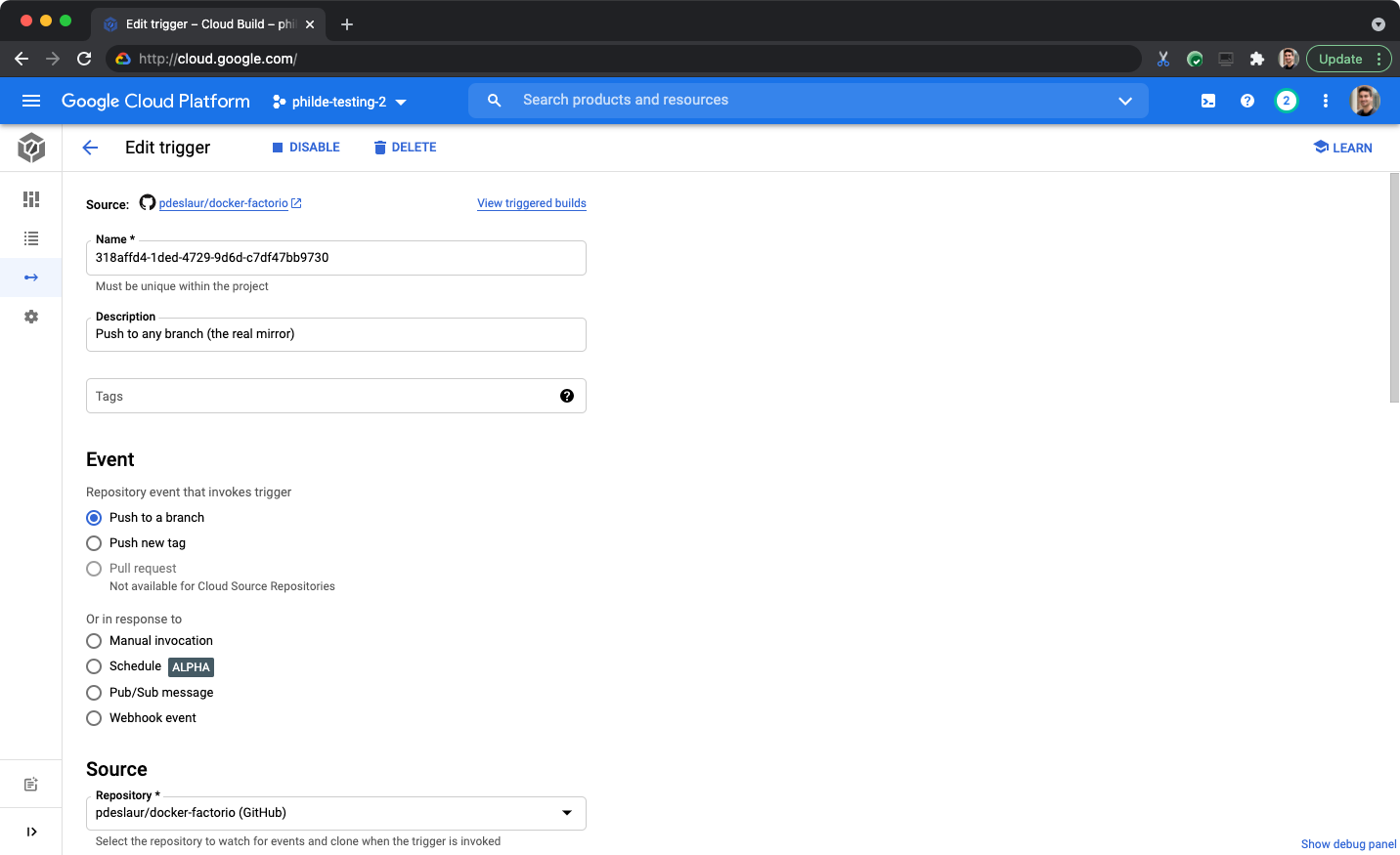Click Show debug panel link

pyautogui.click(x=1349, y=844)
